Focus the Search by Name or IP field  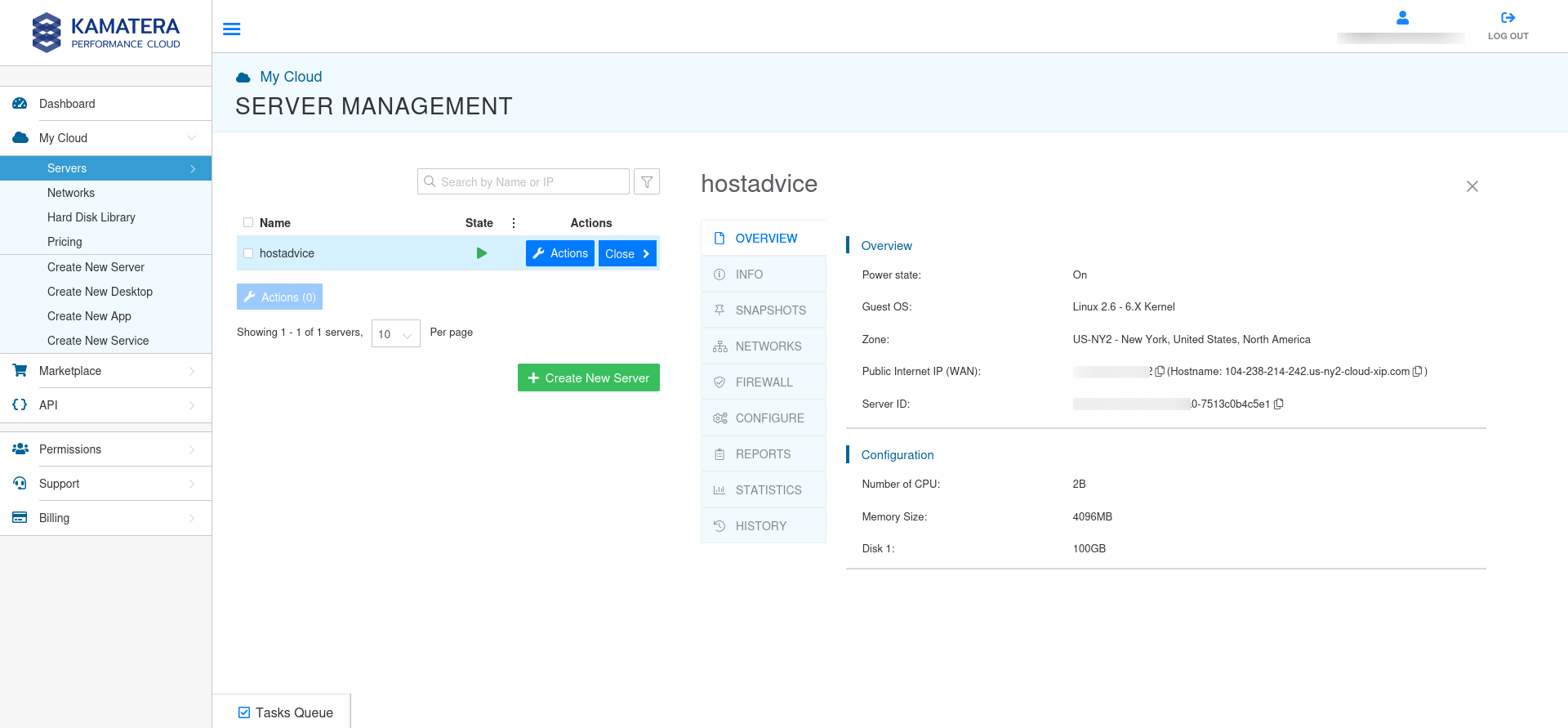[523, 181]
